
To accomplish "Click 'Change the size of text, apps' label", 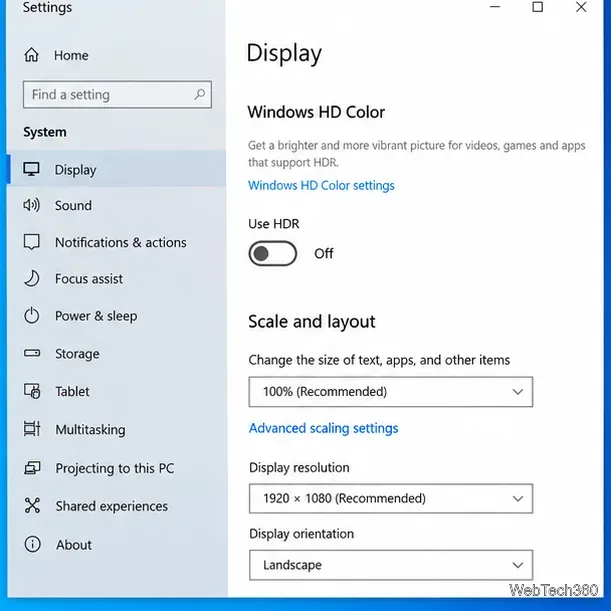I will tap(379, 360).
